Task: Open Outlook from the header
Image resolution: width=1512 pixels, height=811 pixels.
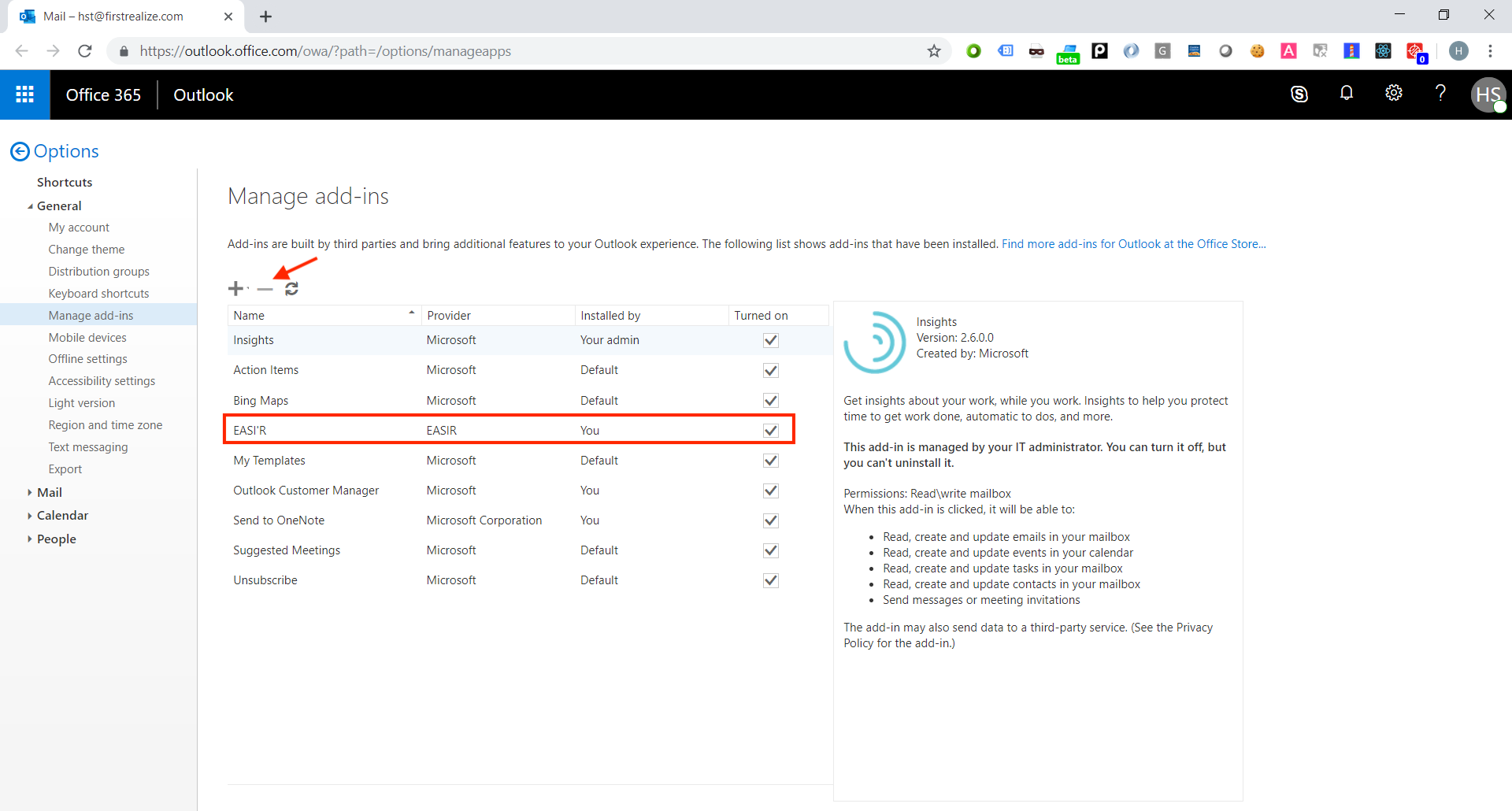Action: pyautogui.click(x=203, y=94)
